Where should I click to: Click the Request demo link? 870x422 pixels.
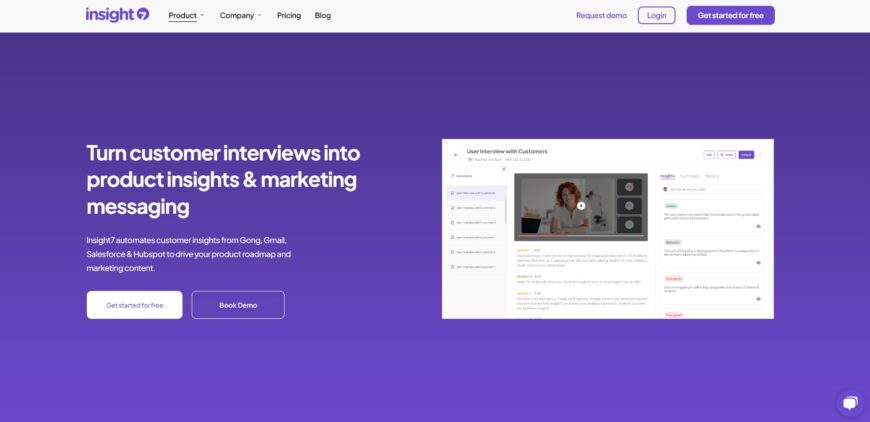pos(601,16)
